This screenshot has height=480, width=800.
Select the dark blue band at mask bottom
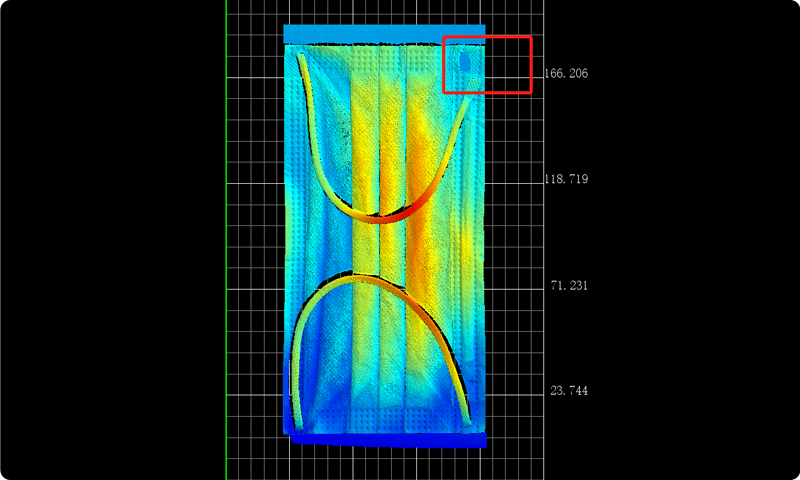[389, 440]
